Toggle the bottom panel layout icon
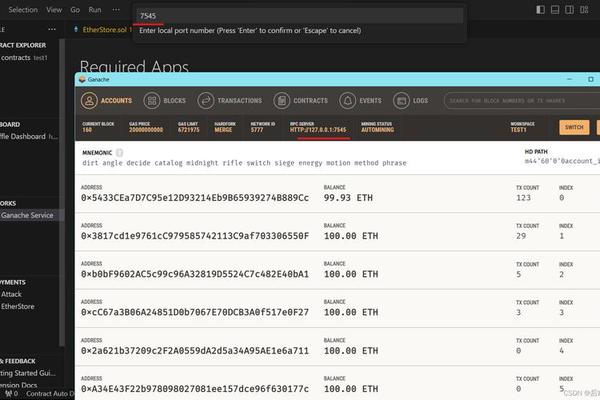Image resolution: width=600 pixels, height=400 pixels. [555, 10]
